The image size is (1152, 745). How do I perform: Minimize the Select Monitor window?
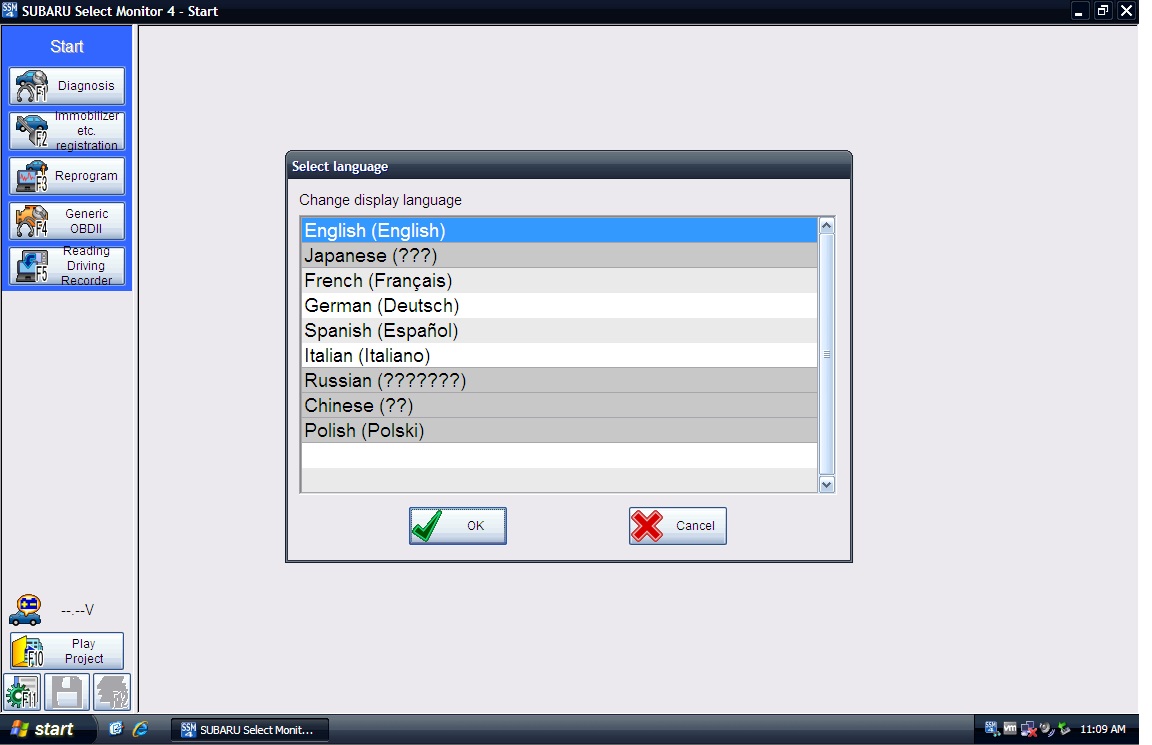click(x=1079, y=11)
